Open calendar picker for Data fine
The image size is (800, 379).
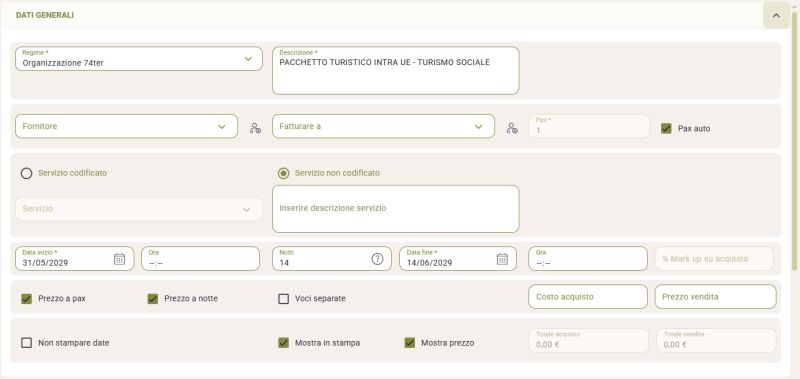(x=502, y=259)
